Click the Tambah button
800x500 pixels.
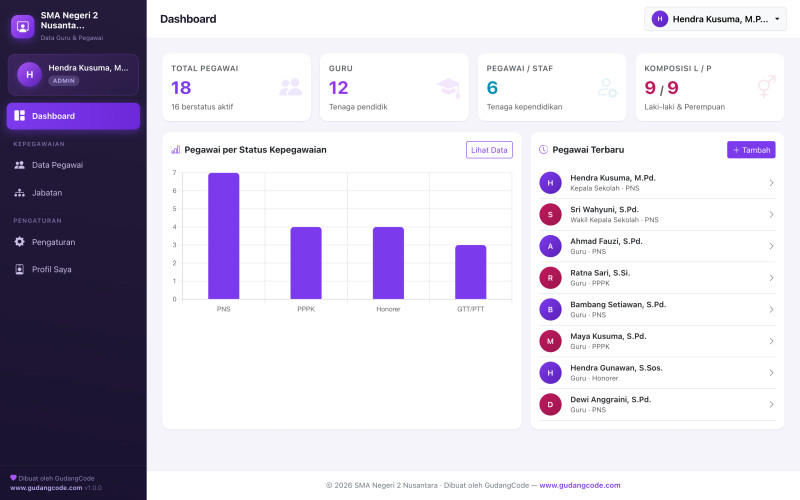(751, 150)
